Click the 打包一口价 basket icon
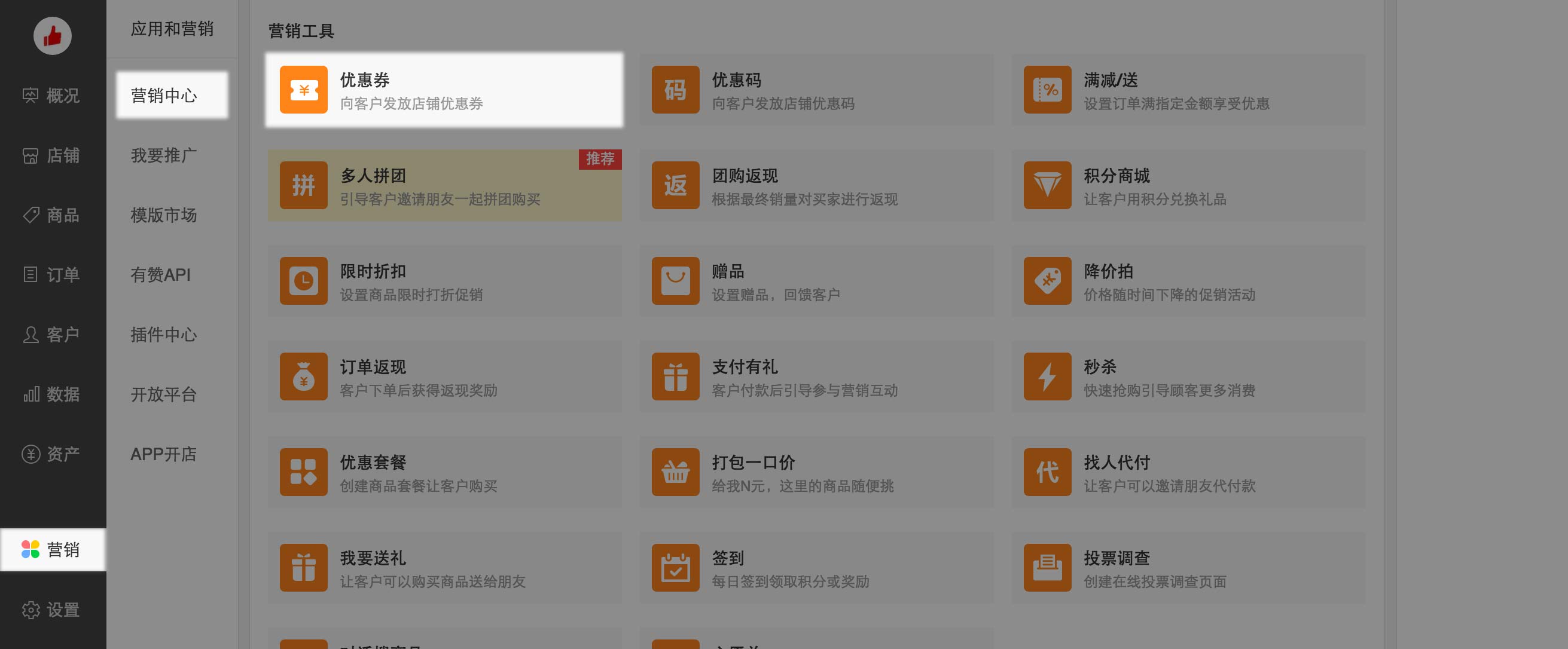 675,472
